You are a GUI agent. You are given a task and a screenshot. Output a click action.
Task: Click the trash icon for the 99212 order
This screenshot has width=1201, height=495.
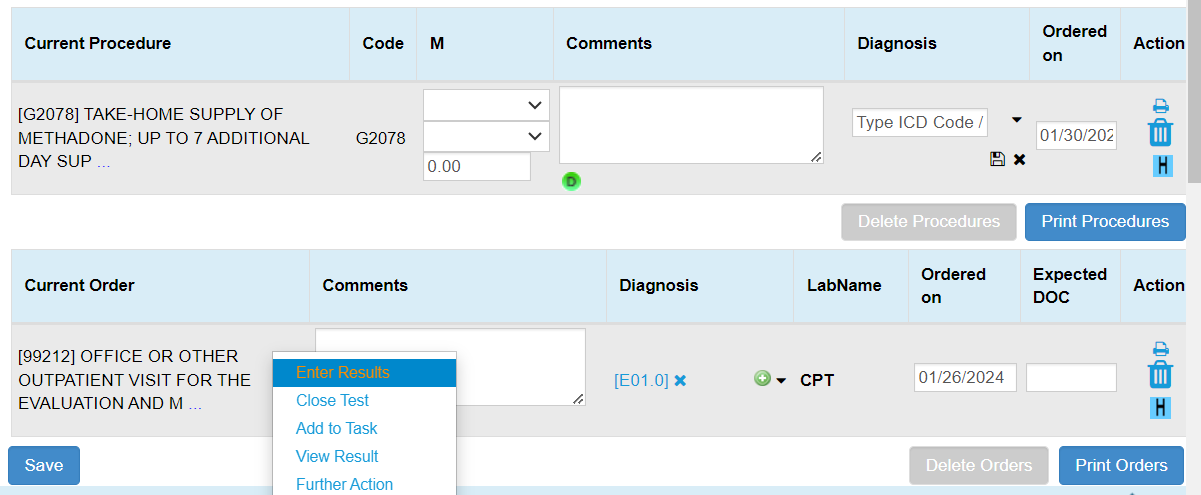(1160, 376)
